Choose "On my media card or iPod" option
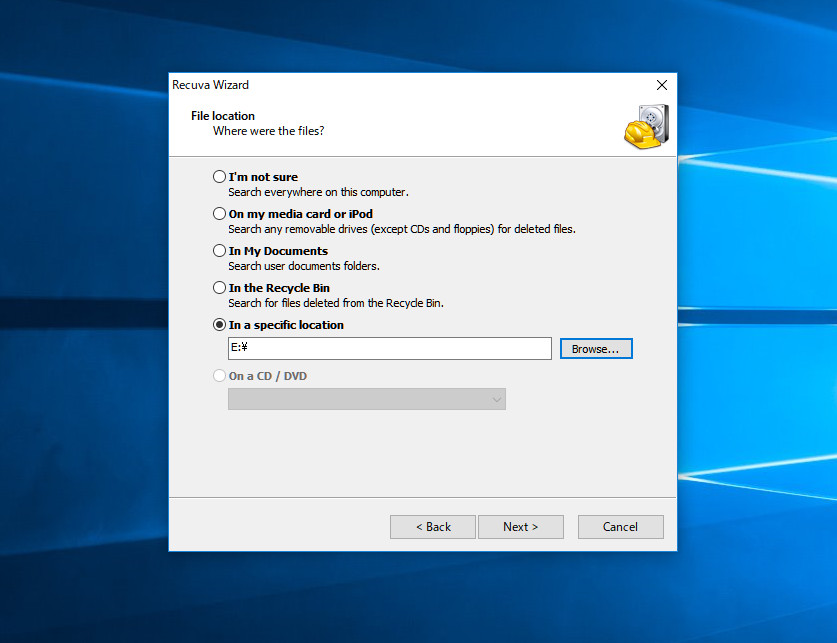The height and width of the screenshot is (643, 837). [220, 214]
